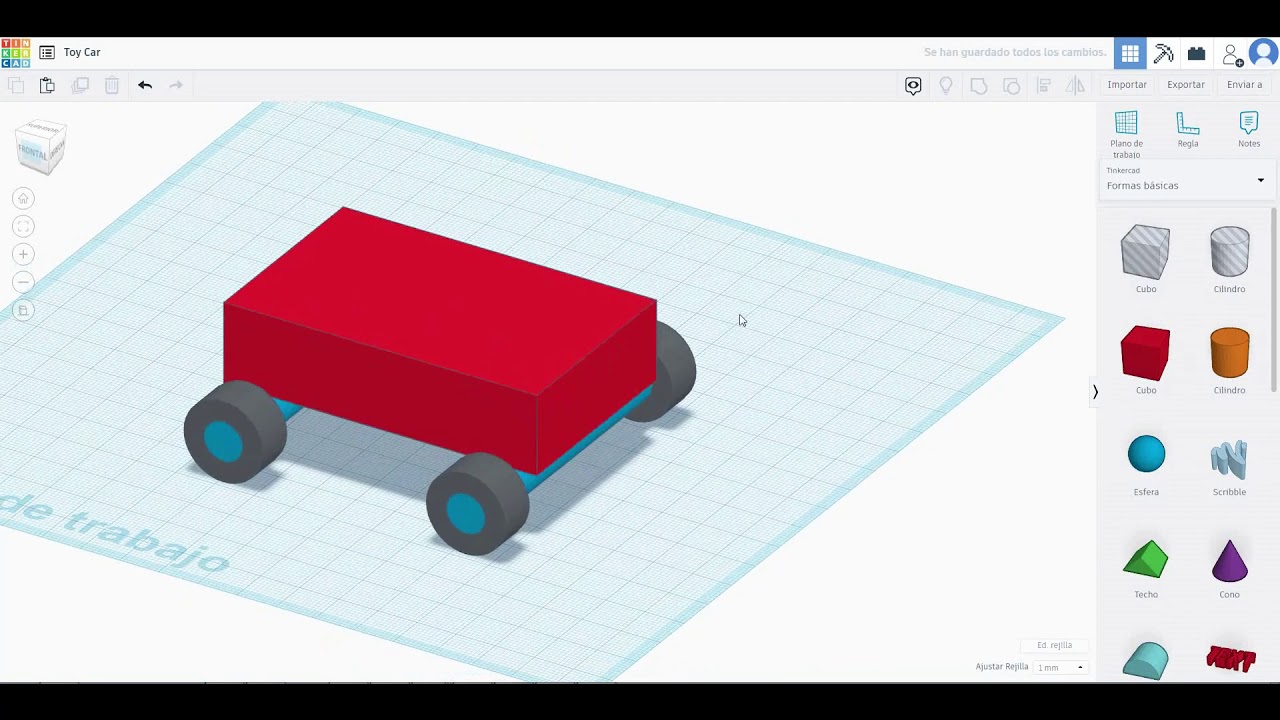Open the user profile avatar
The height and width of the screenshot is (720, 1280).
(1263, 53)
